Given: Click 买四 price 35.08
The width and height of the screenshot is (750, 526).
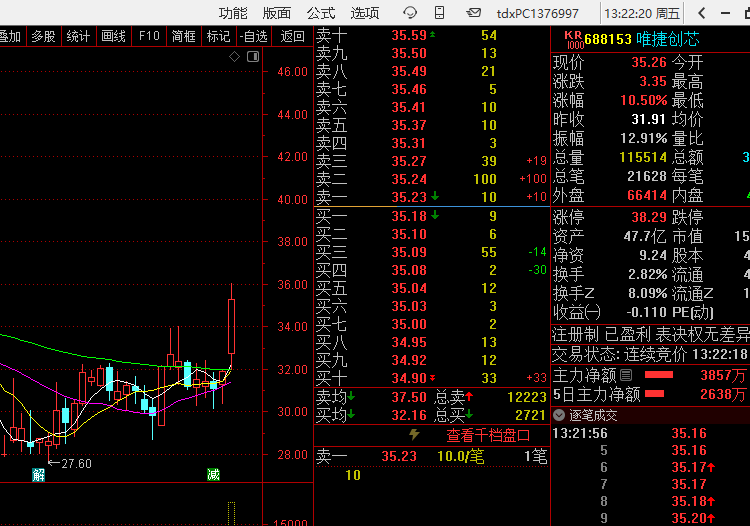Looking at the screenshot, I should pos(409,270).
